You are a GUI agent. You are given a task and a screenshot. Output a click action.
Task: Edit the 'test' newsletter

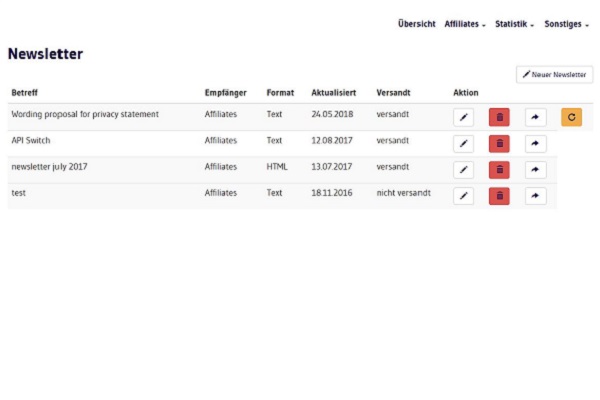click(x=463, y=196)
